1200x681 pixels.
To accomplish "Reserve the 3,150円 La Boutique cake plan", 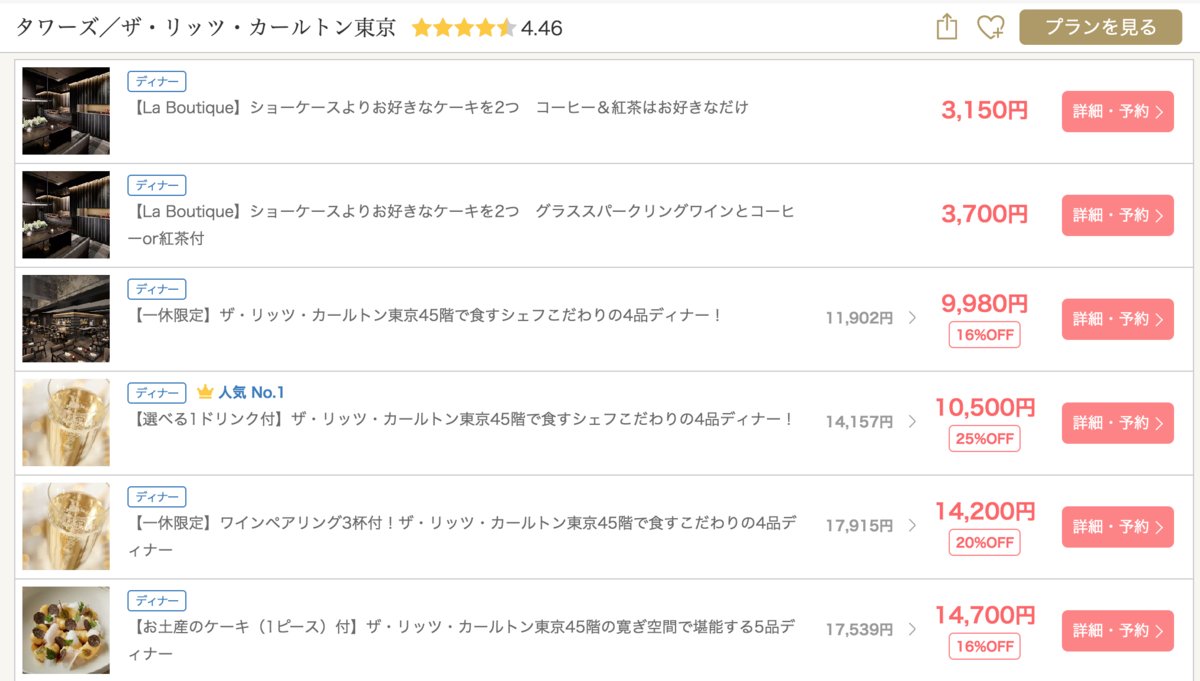I will 1117,111.
